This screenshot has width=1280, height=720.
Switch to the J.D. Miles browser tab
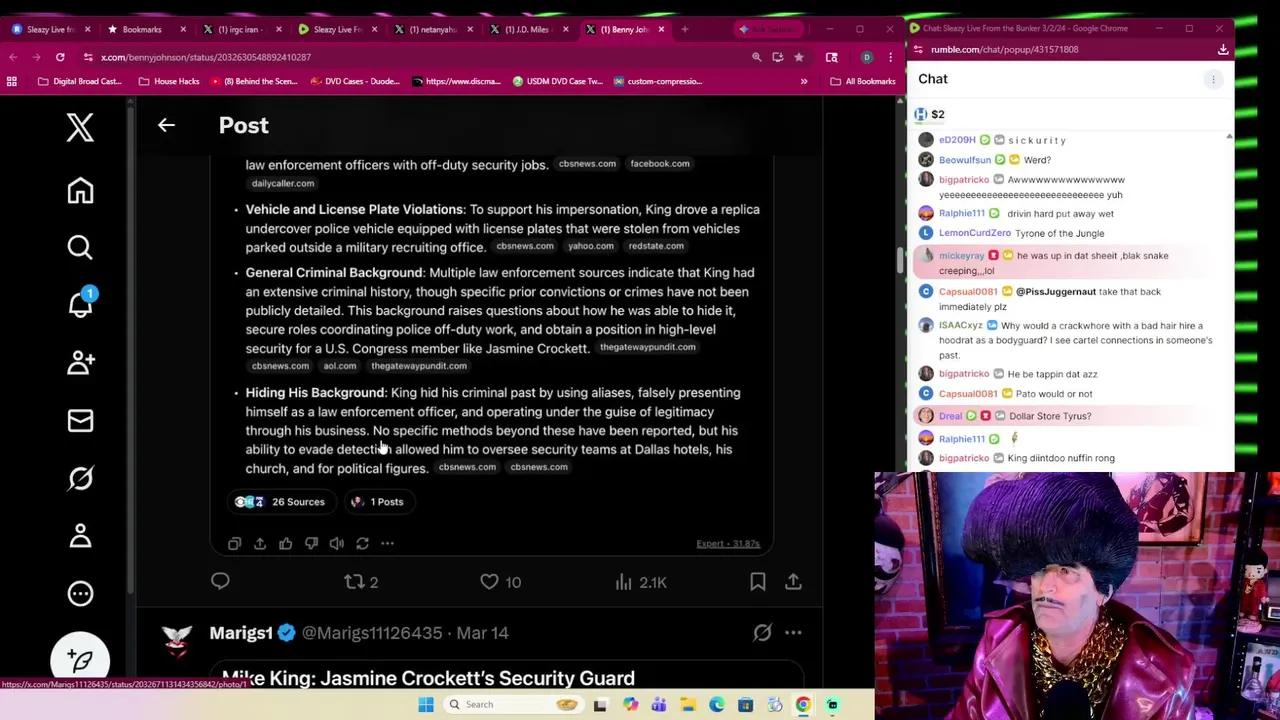[x=528, y=29]
